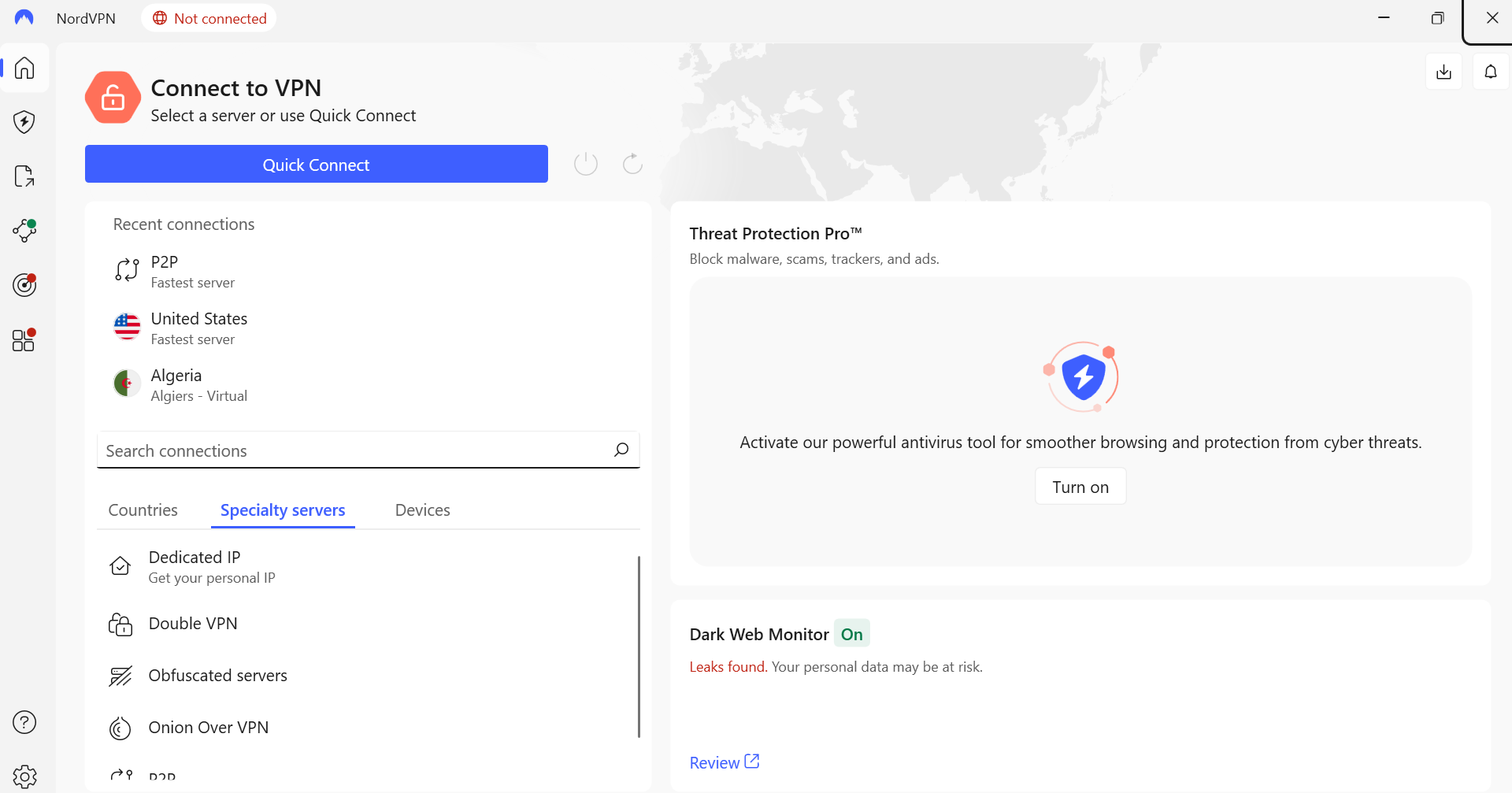
Task: Click the Double VPN locks icon
Action: click(120, 624)
